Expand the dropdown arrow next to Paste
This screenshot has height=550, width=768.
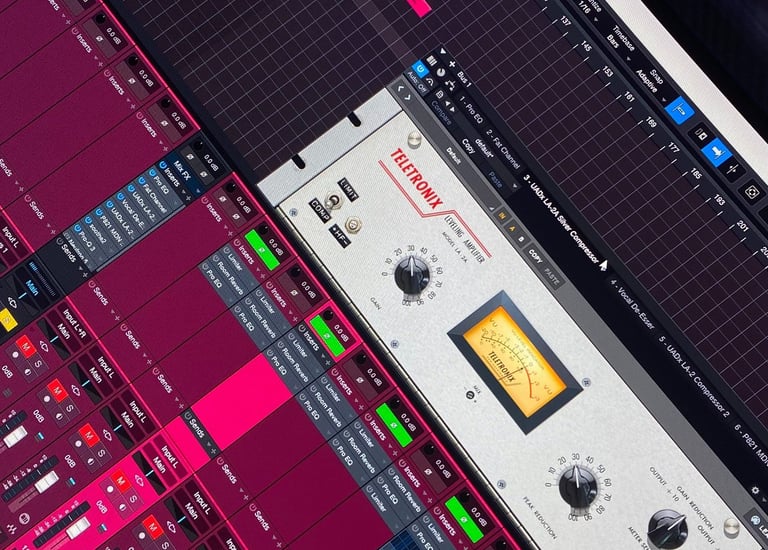click(514, 187)
